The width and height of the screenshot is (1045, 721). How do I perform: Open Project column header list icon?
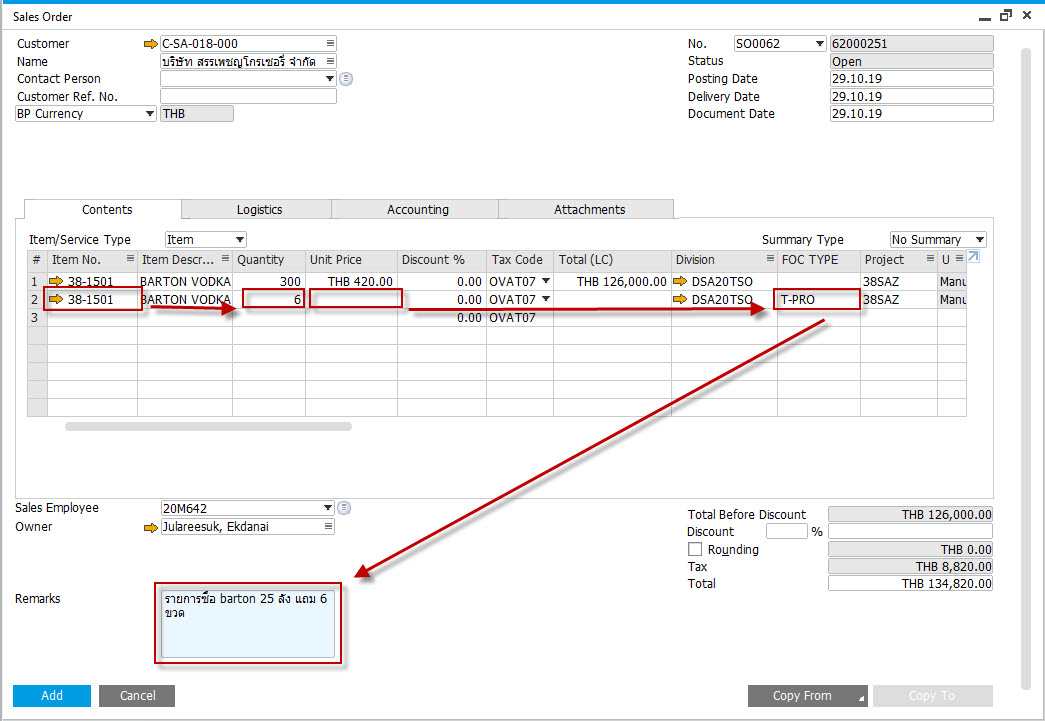(930, 259)
